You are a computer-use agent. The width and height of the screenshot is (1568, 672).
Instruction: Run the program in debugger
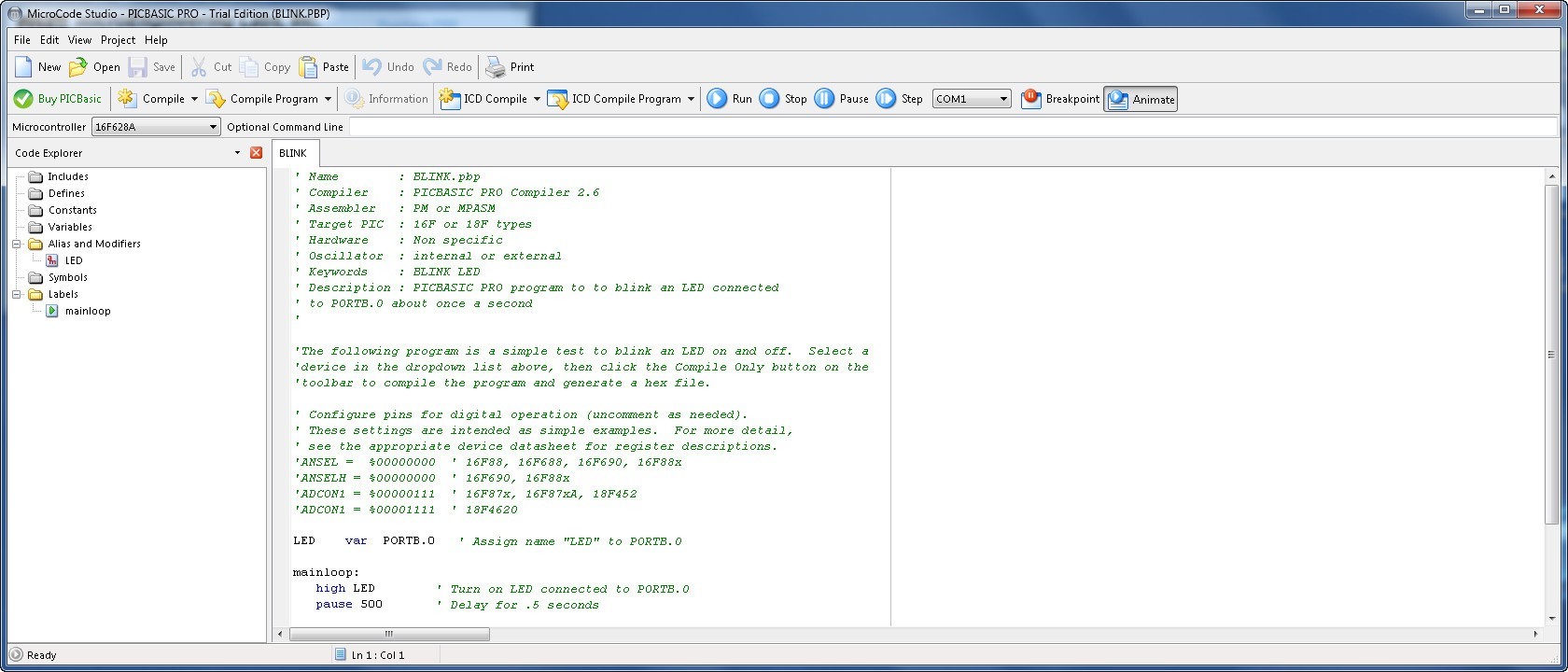729,99
